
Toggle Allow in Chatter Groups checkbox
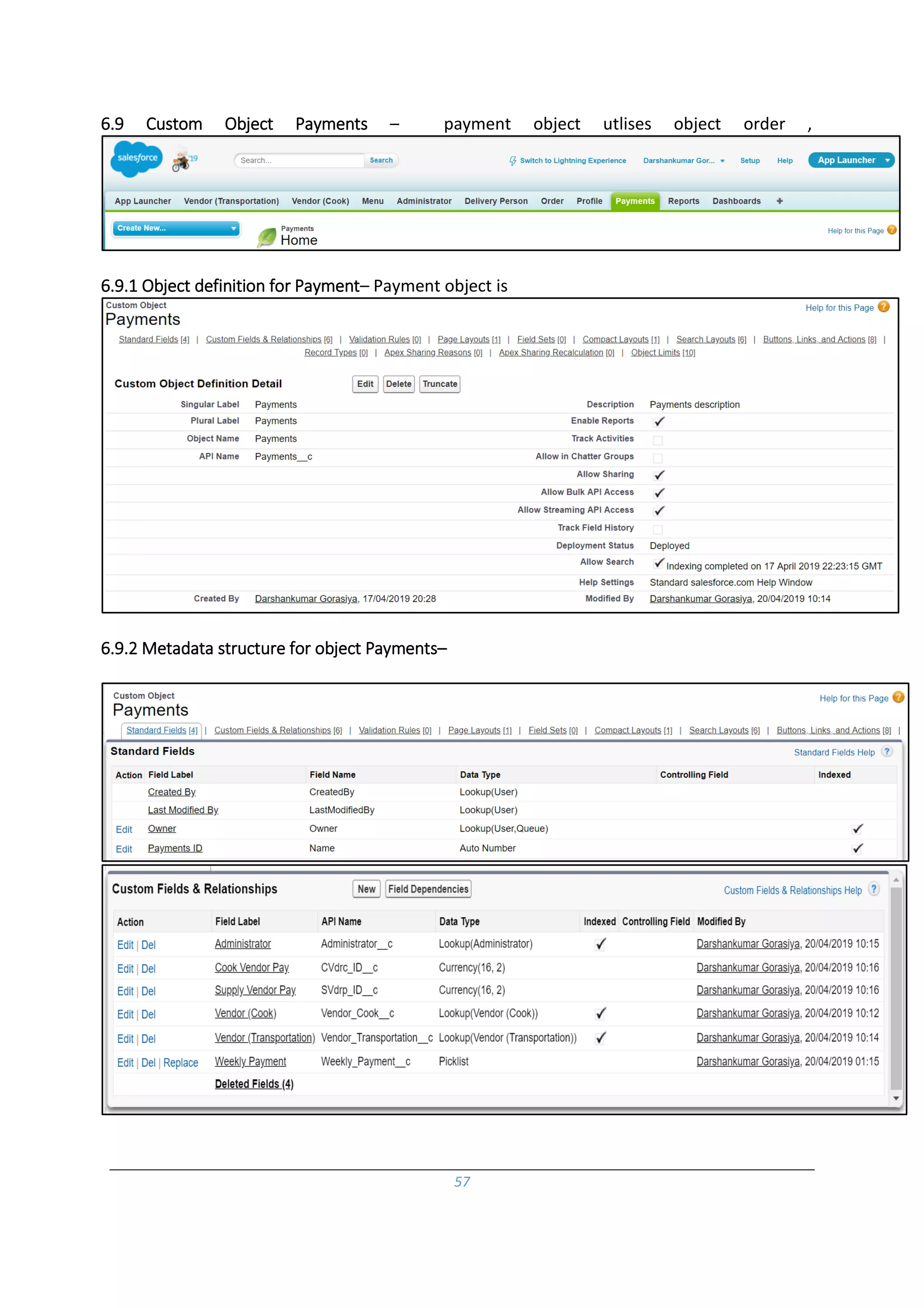coord(657,458)
